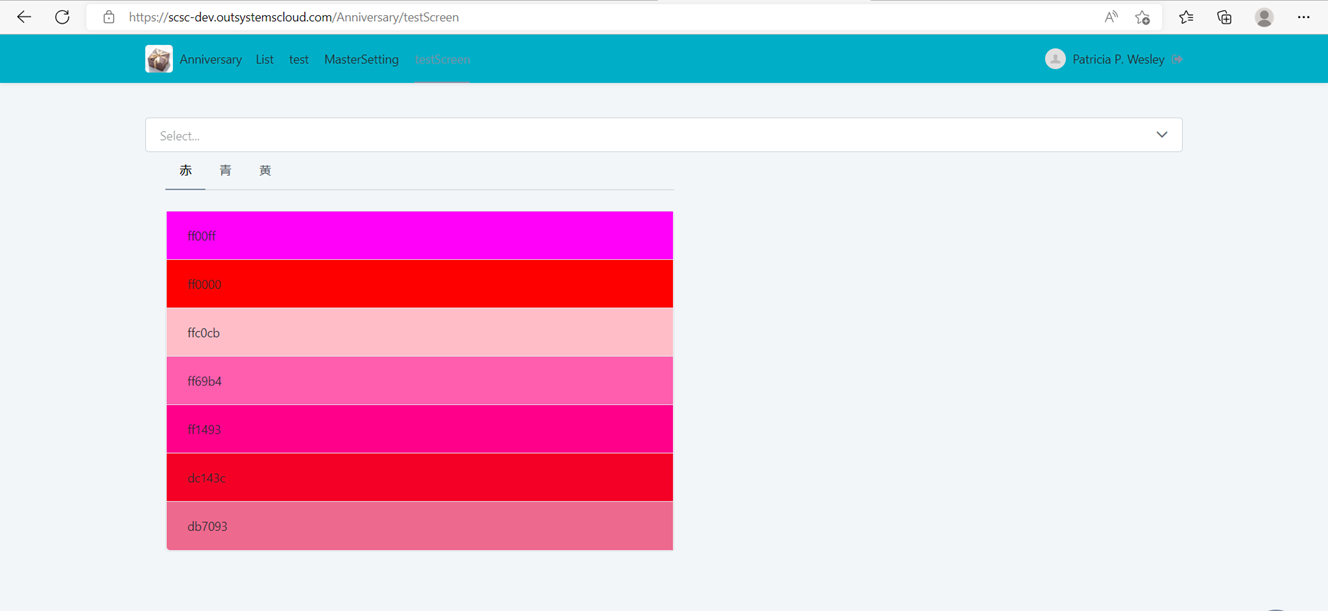Viewport: 1328px width, 611px height.
Task: Open the browser profile avatar icon
Action: click(1264, 17)
